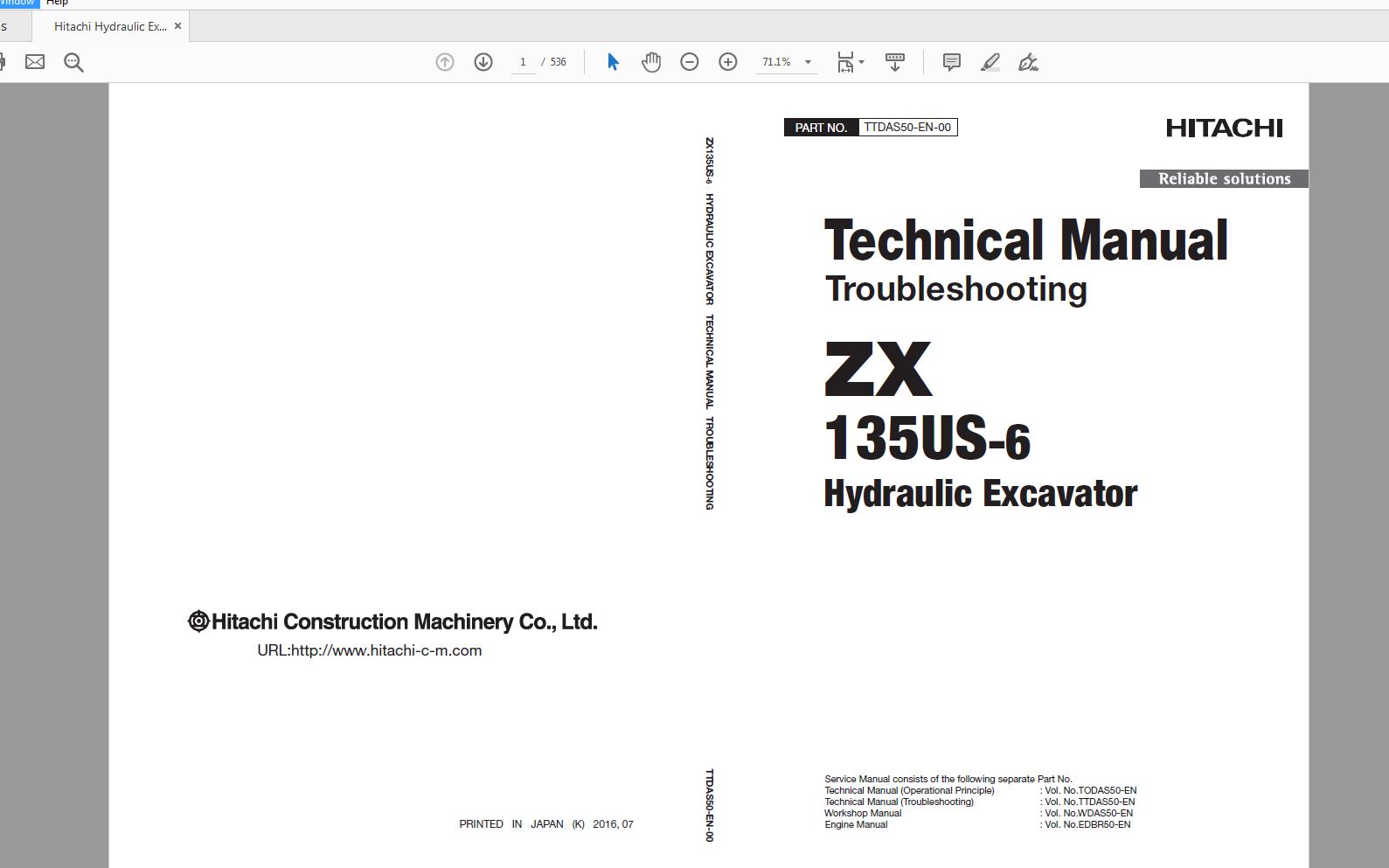This screenshot has height=868, width=1389.
Task: Select the highlight text pen tool
Action: pos(990,62)
